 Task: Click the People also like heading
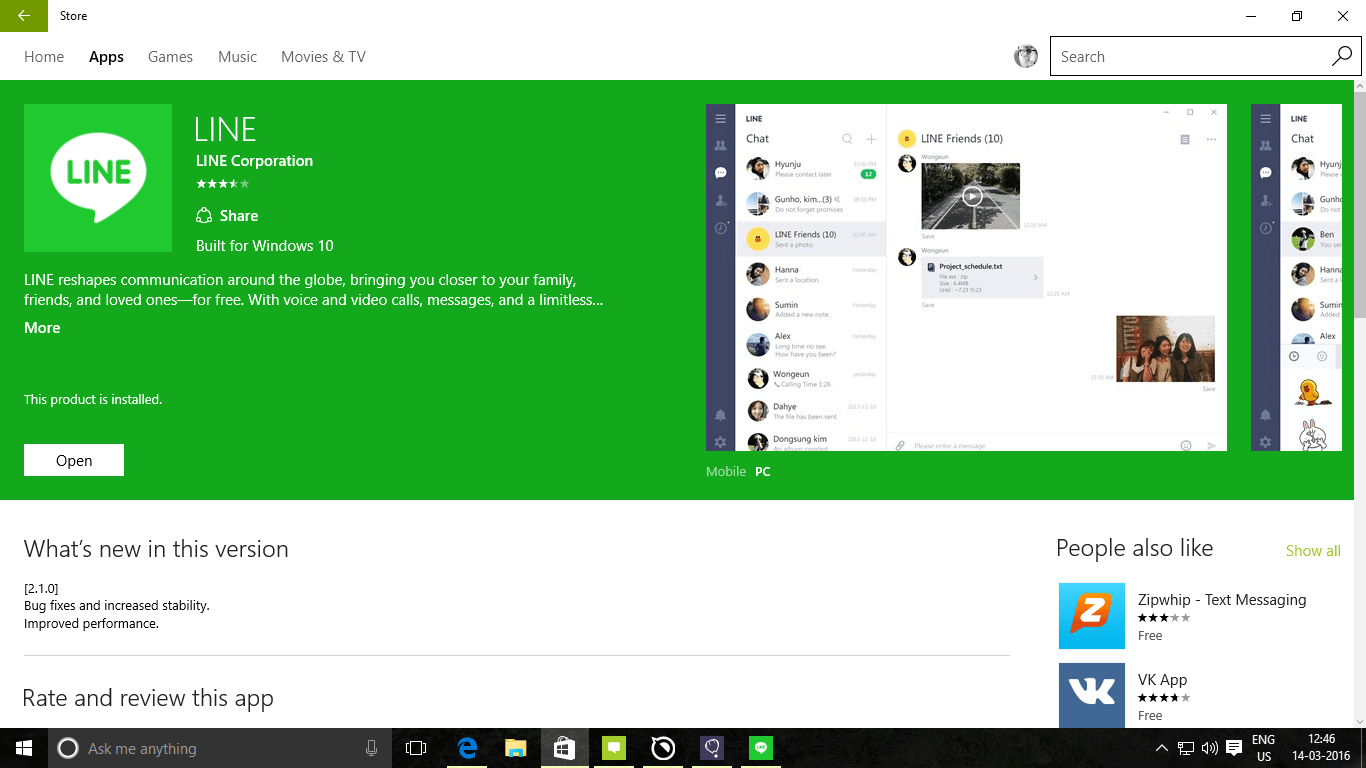coord(1135,548)
